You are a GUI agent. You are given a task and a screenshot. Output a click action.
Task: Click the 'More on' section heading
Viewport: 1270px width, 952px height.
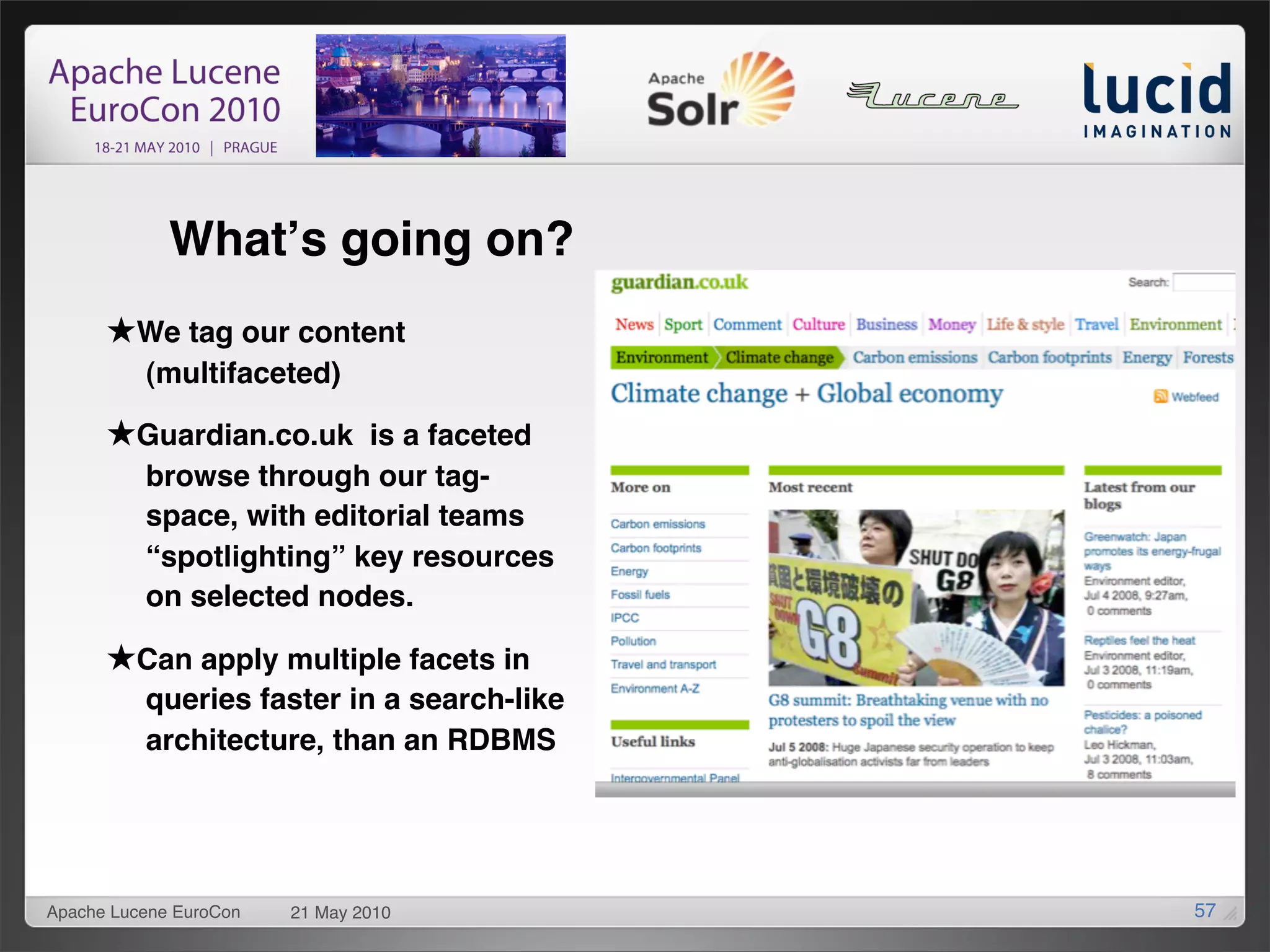(x=640, y=487)
